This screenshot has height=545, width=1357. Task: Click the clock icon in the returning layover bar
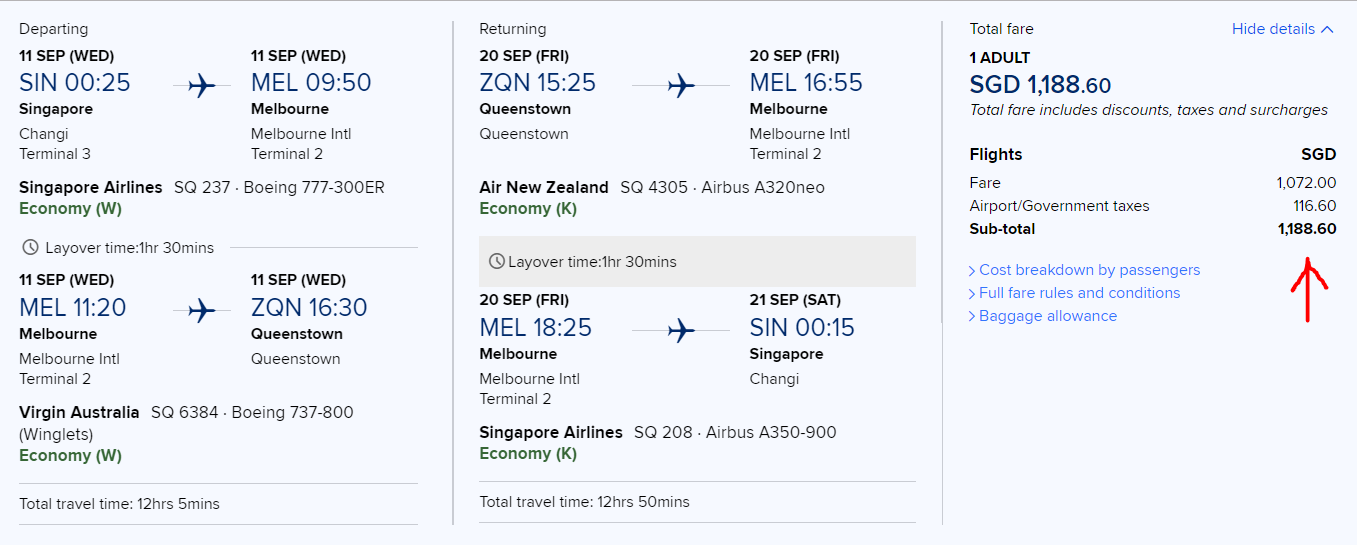point(497,262)
